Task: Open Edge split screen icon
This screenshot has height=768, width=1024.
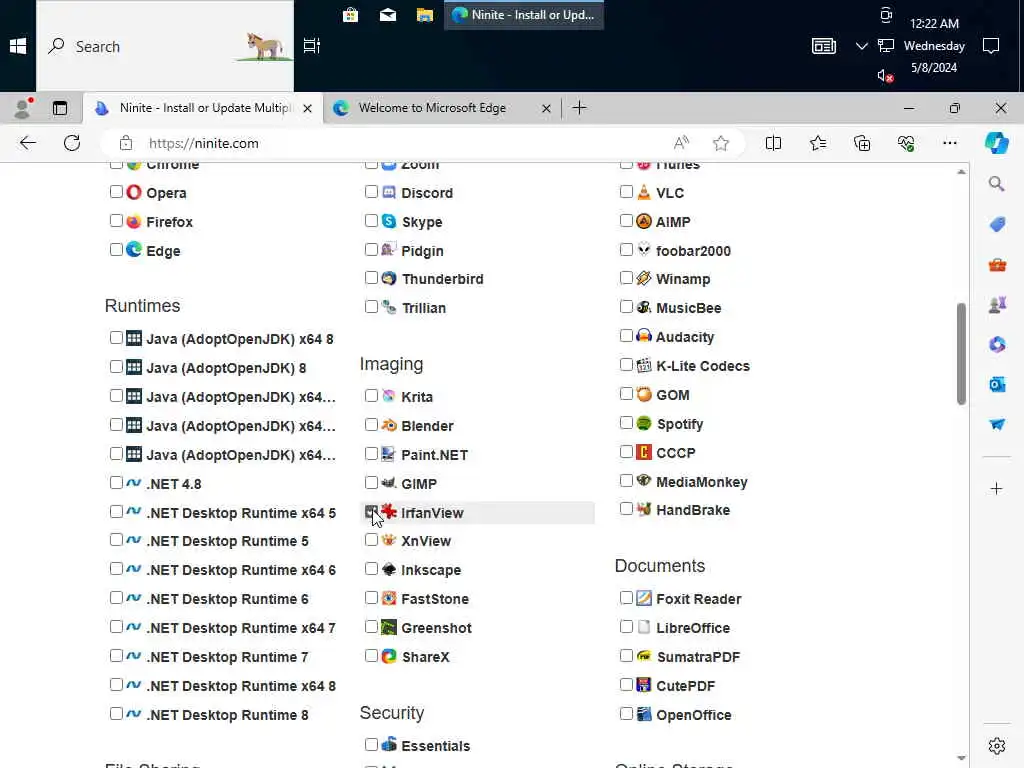Action: (x=773, y=143)
